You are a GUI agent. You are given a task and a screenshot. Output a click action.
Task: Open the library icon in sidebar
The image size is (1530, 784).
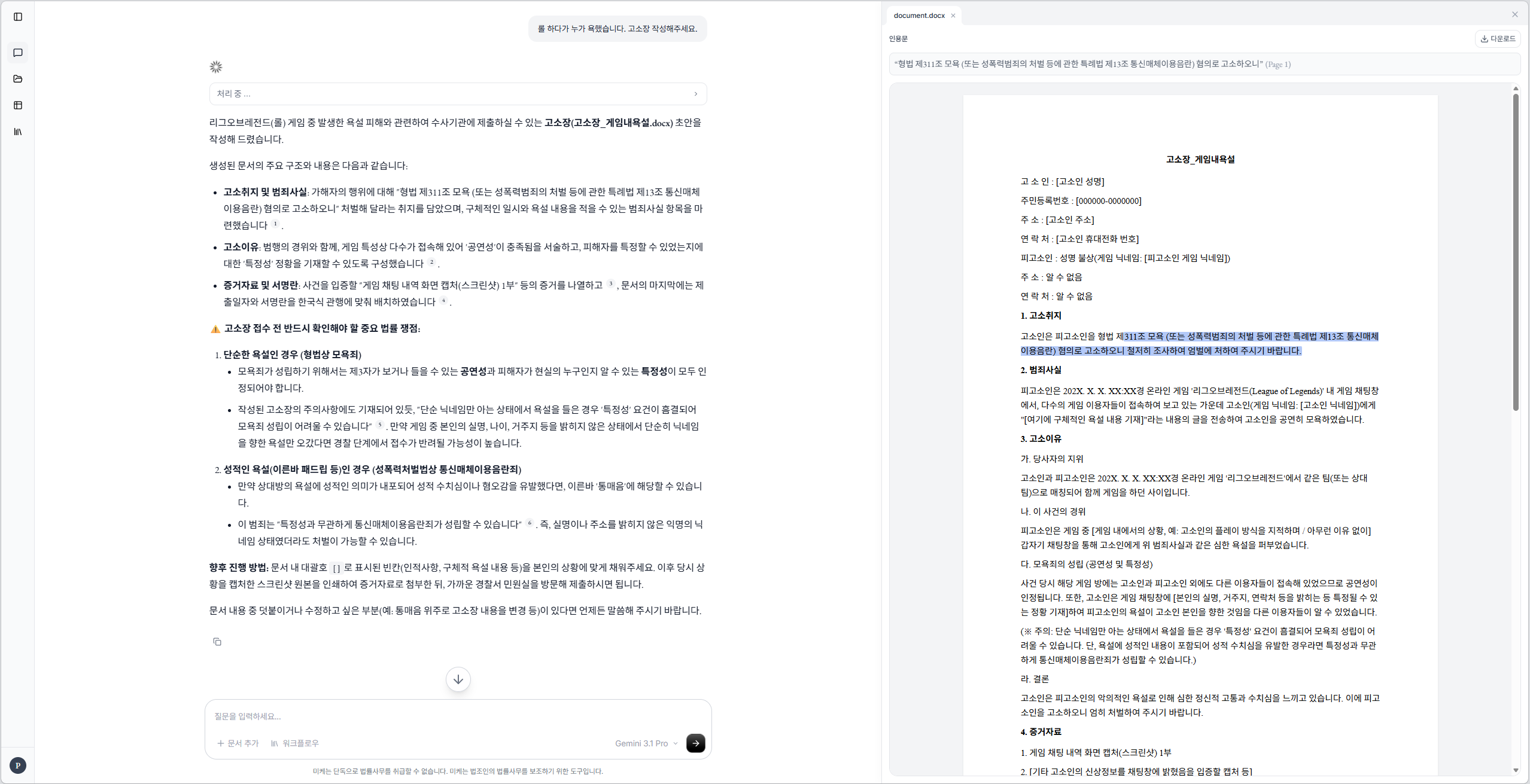(x=18, y=132)
